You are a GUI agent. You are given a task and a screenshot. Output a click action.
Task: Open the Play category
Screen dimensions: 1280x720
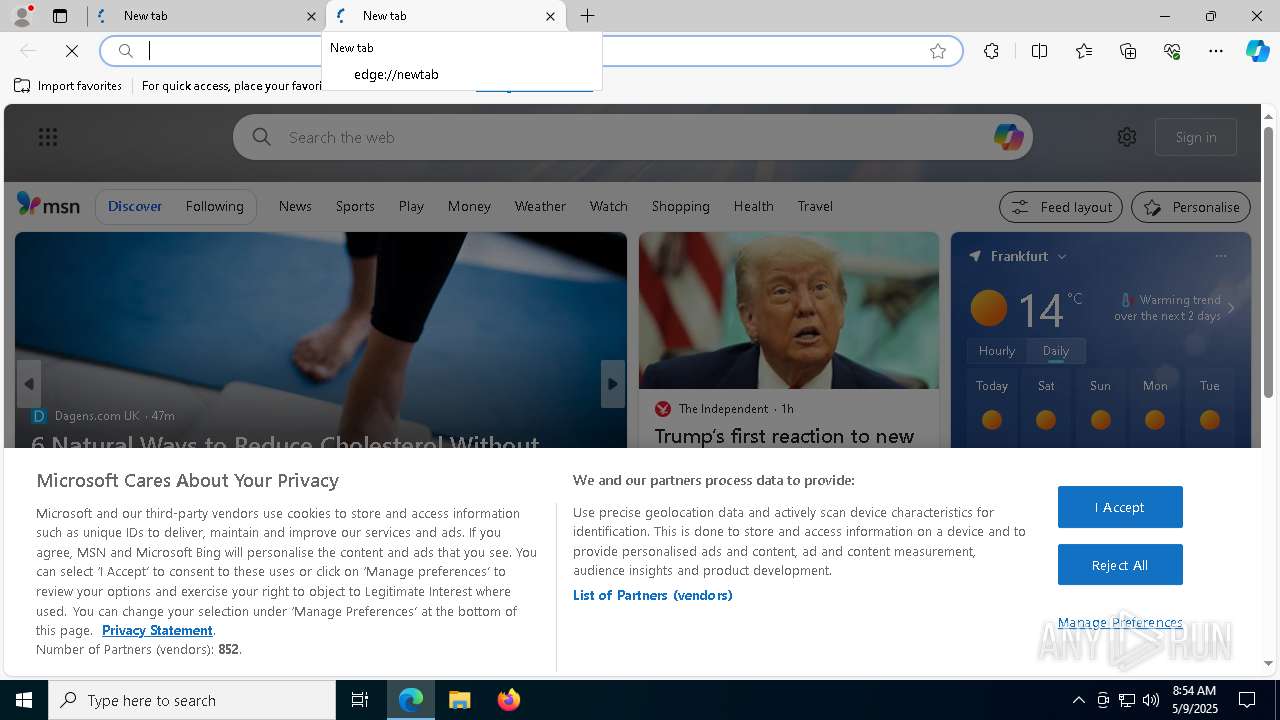pos(411,206)
